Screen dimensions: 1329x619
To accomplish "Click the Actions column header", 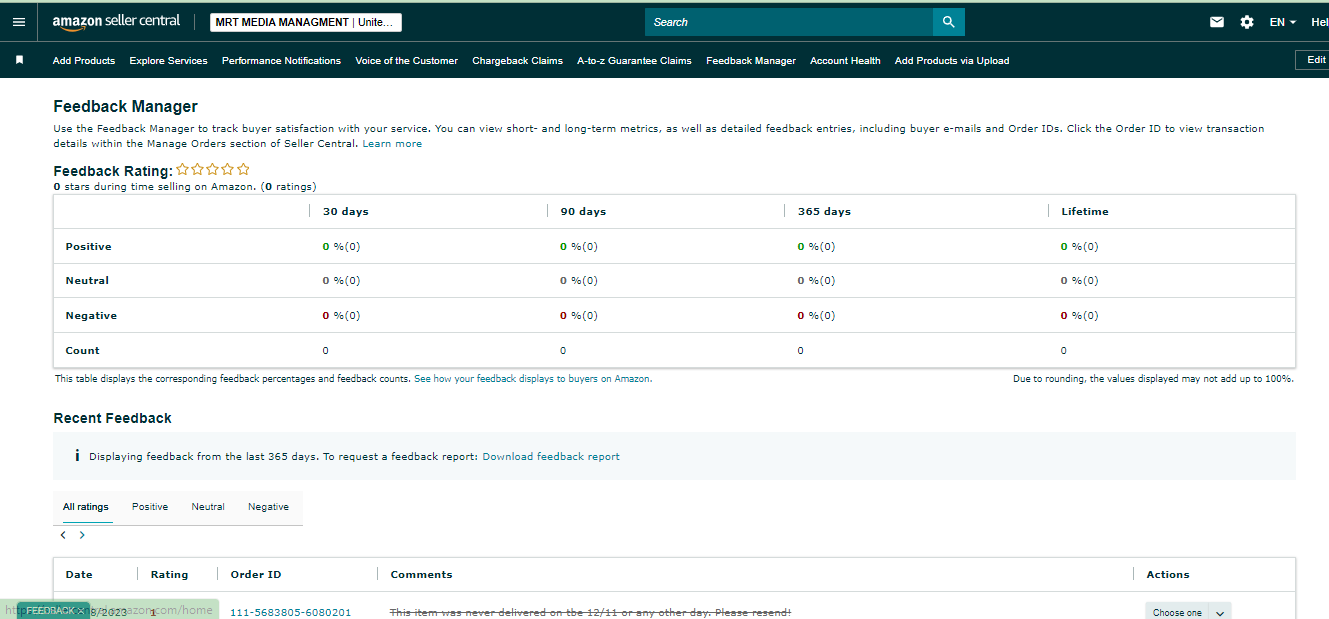I will point(1168,575).
